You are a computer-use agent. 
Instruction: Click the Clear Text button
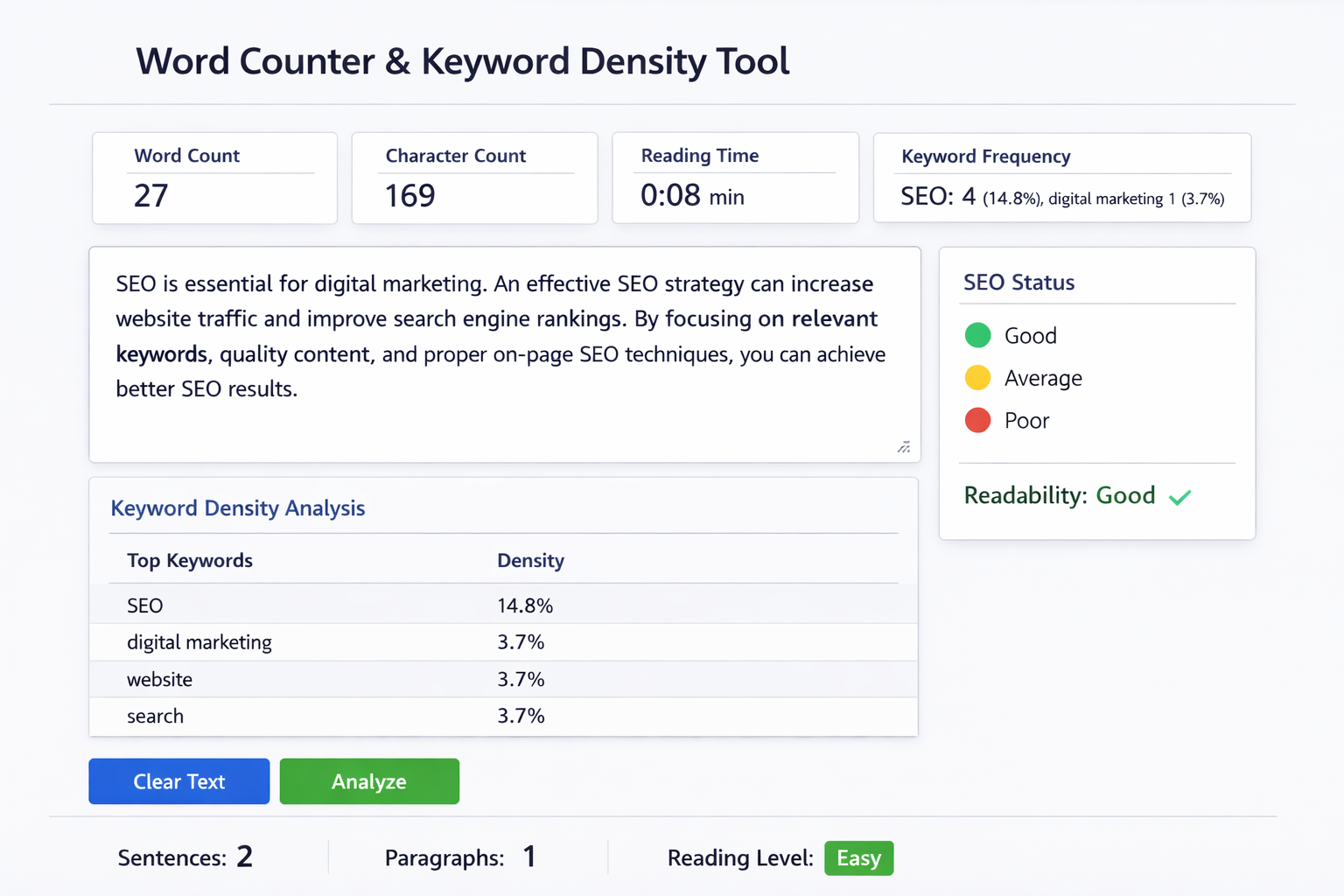pos(178,781)
